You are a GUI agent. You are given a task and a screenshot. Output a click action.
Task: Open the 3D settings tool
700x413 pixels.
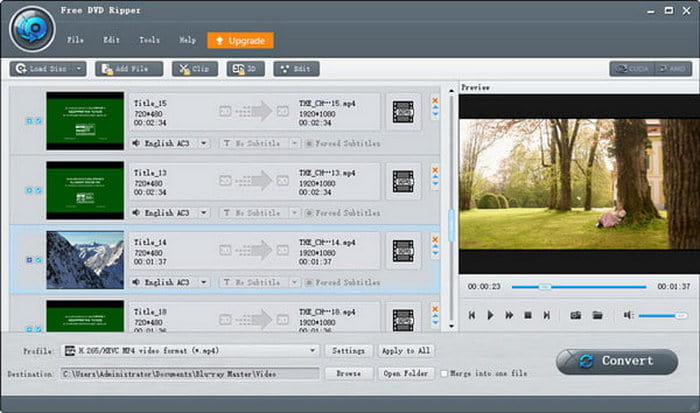[246, 69]
